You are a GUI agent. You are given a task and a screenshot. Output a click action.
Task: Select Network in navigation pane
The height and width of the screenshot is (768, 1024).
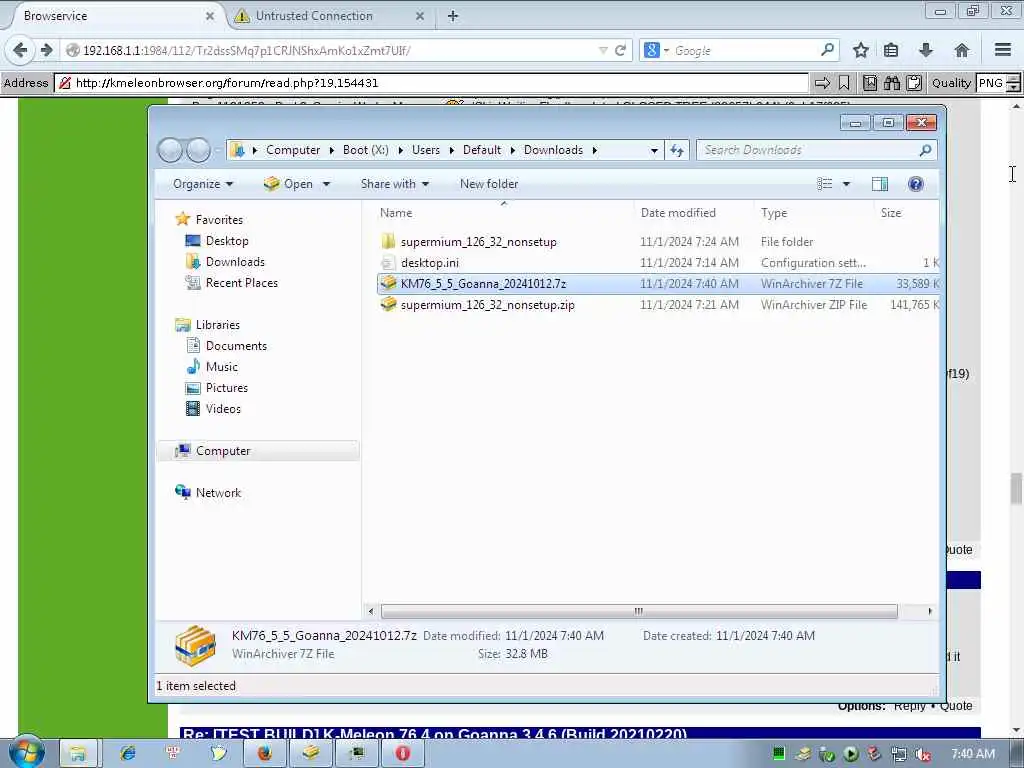coord(218,493)
